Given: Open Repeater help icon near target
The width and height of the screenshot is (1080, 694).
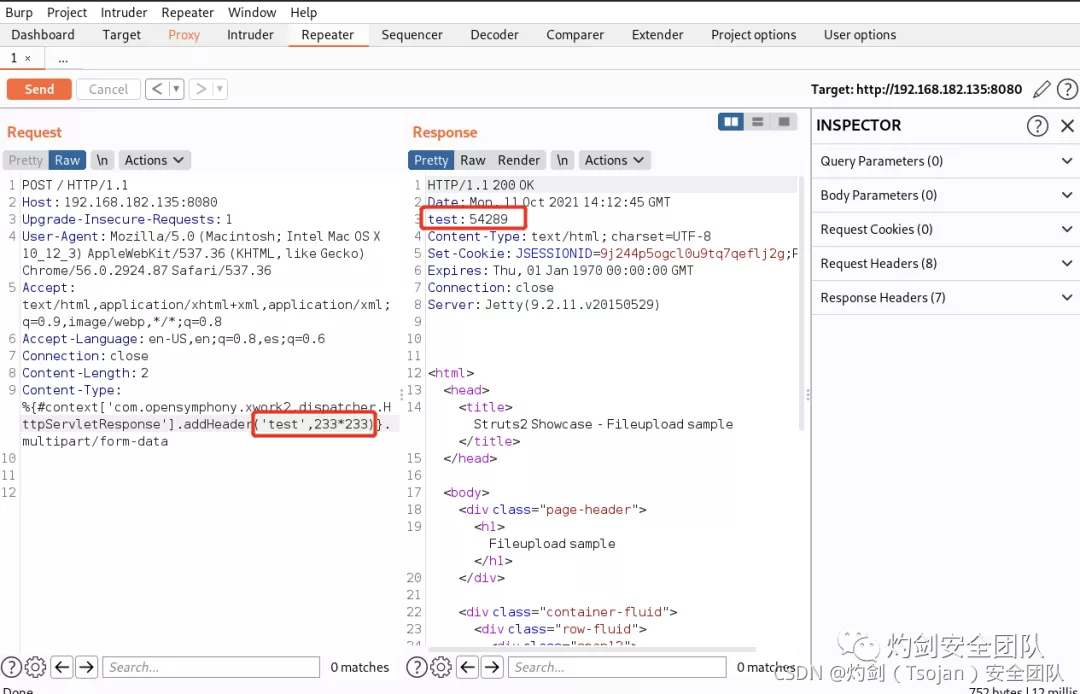Looking at the screenshot, I should pos(1067,89).
